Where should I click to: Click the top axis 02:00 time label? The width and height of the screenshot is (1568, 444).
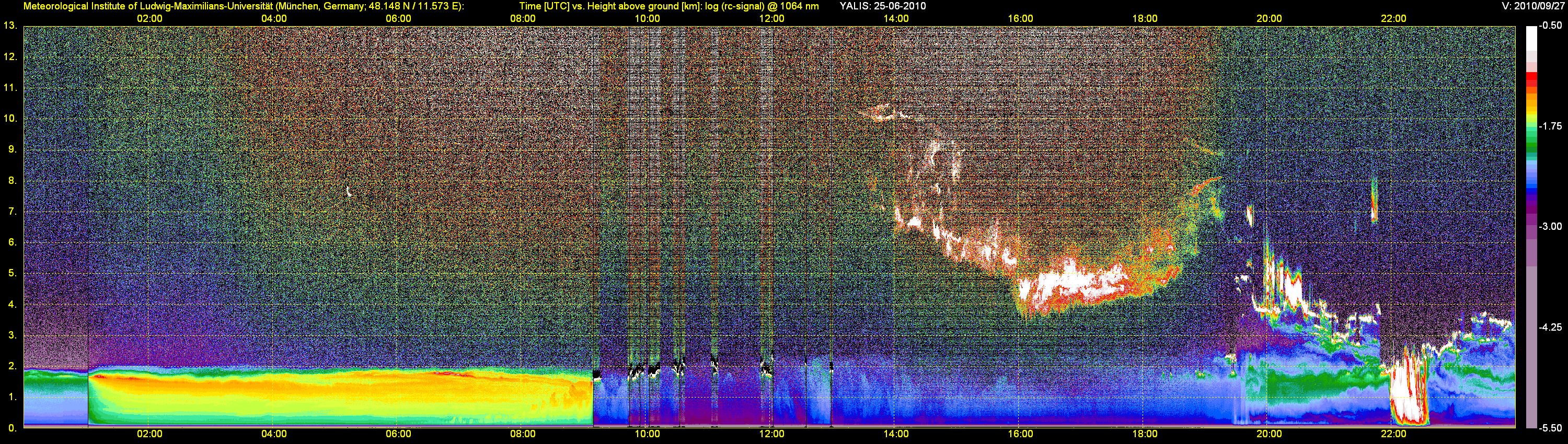(x=149, y=19)
